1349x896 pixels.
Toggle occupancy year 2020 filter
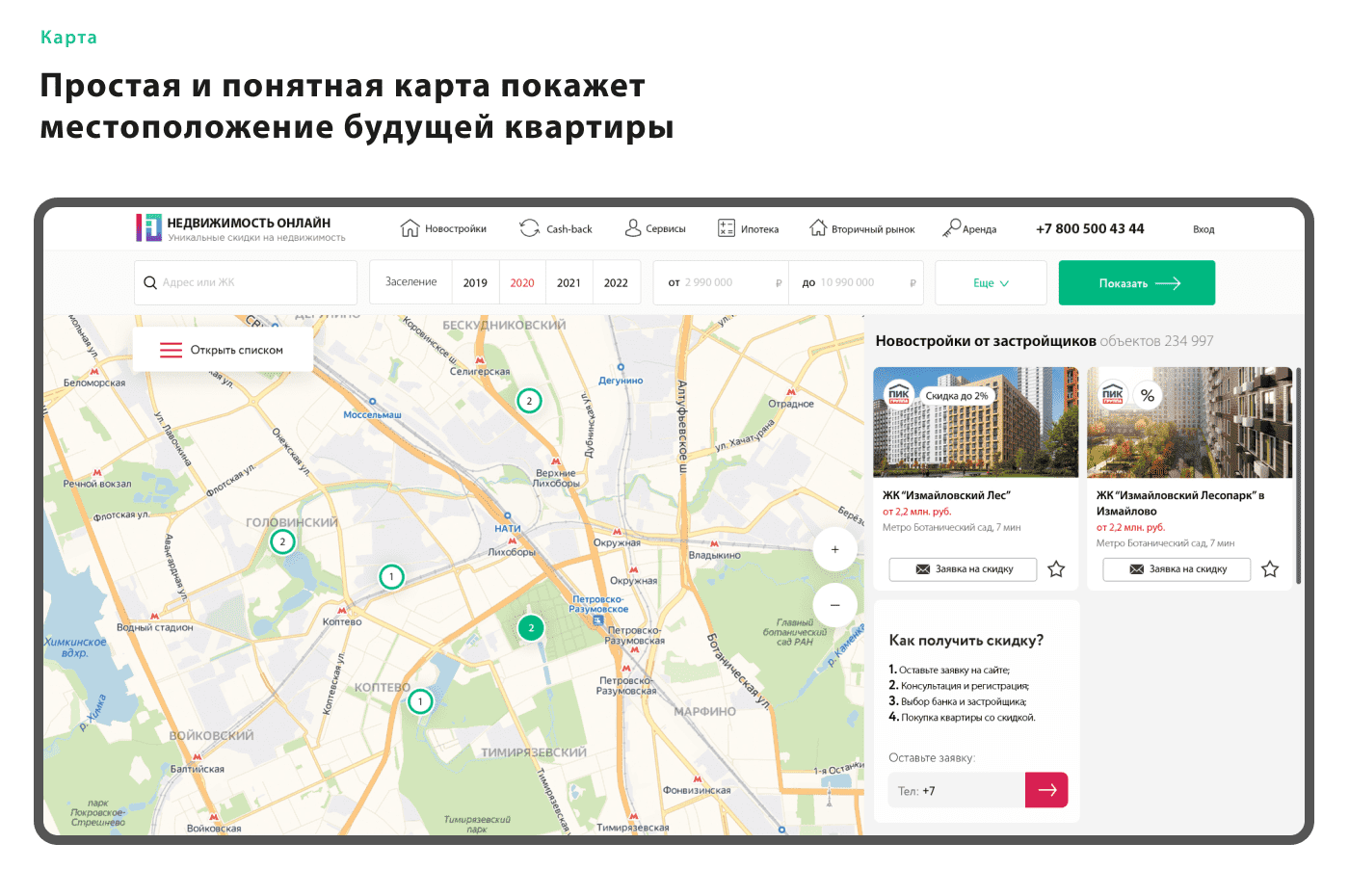(x=522, y=283)
